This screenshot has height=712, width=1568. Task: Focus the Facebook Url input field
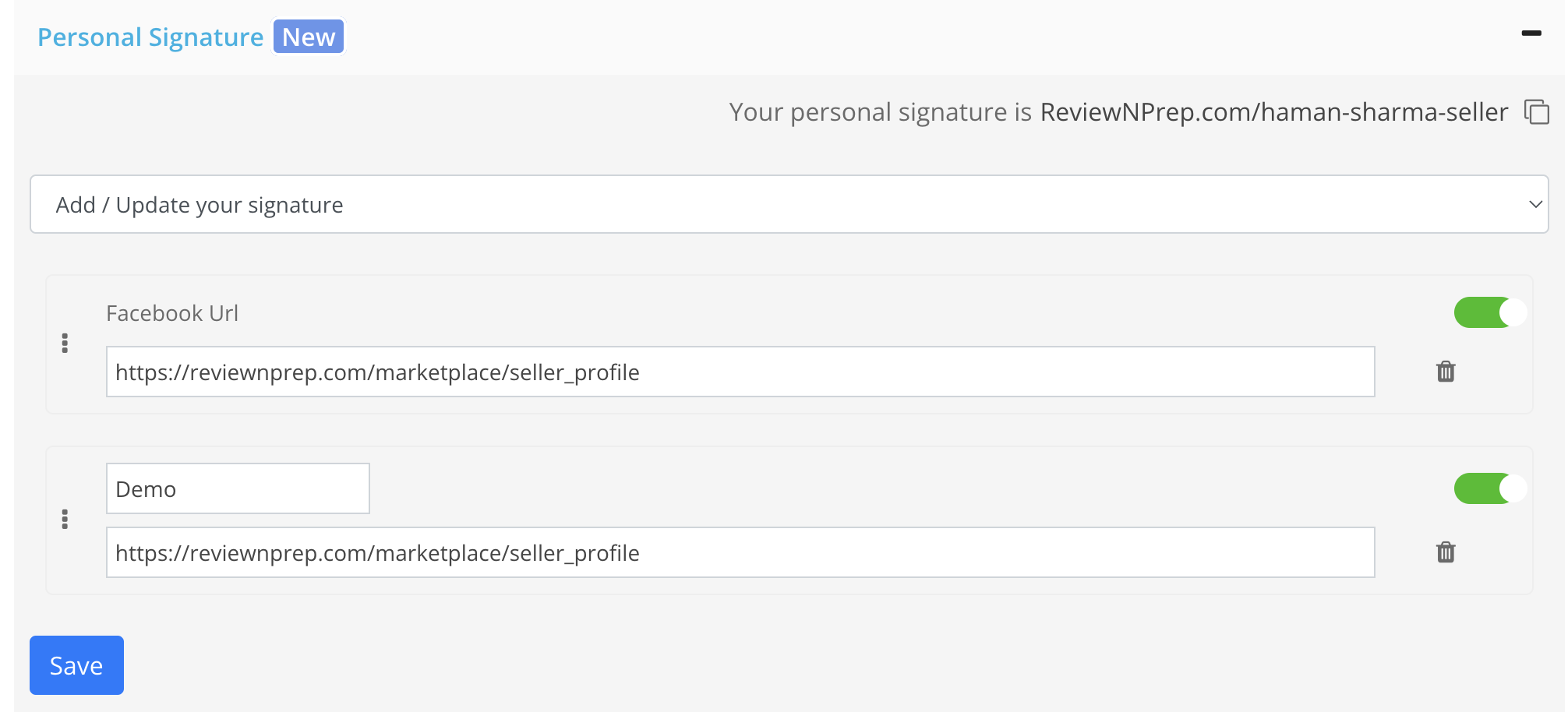(740, 372)
